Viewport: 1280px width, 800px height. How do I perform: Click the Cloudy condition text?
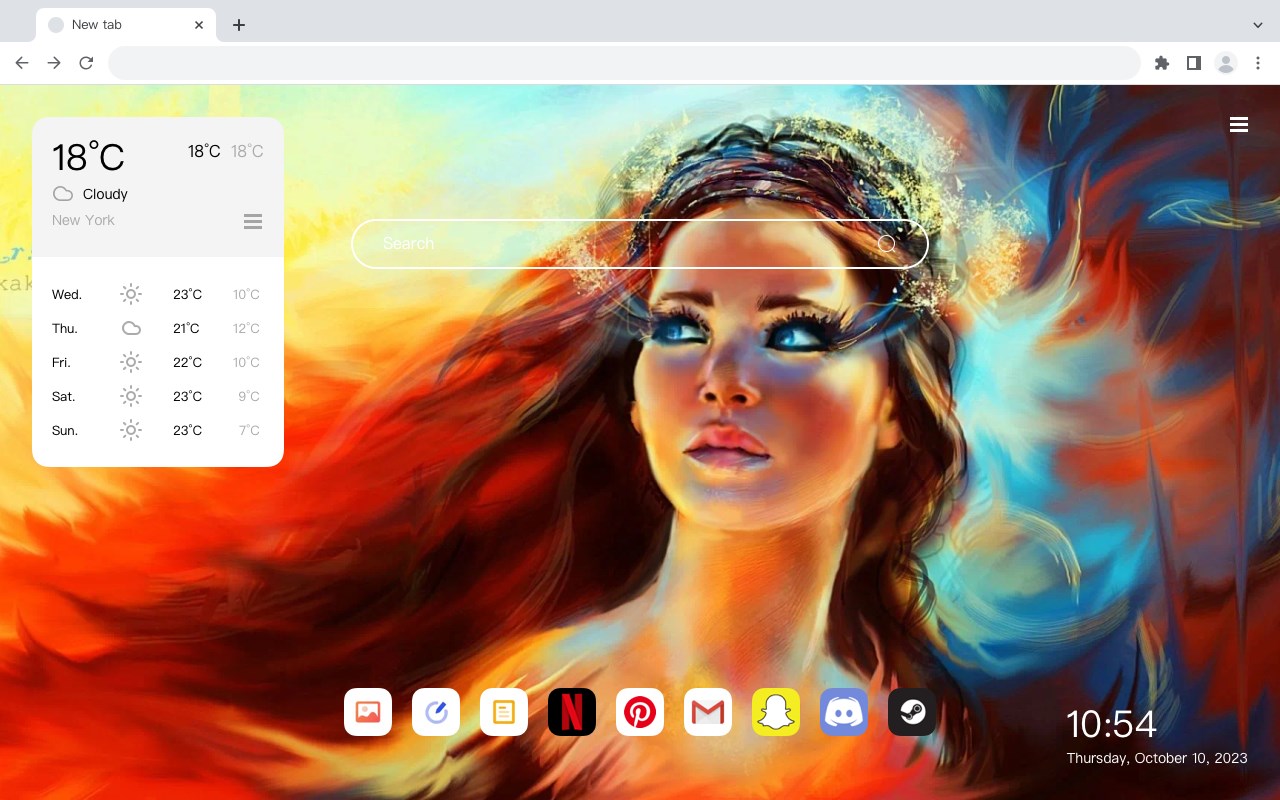pos(105,194)
